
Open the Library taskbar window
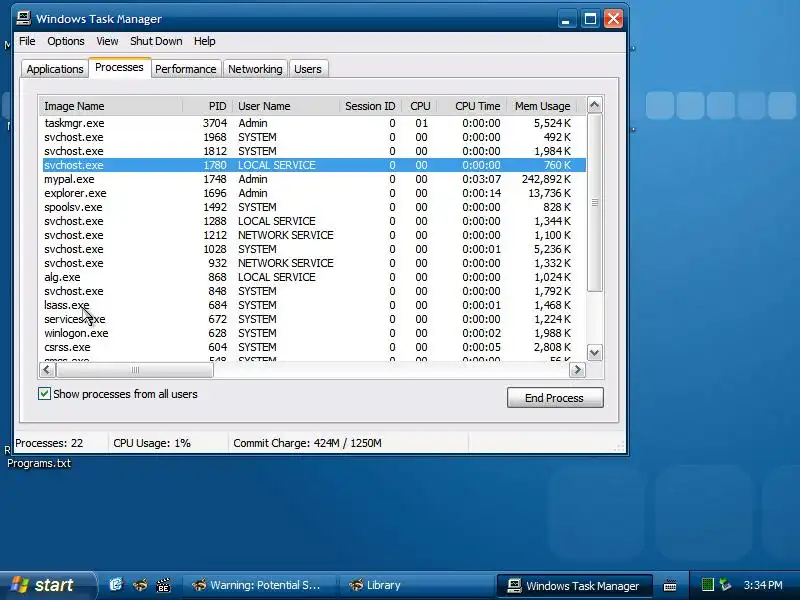(x=416, y=585)
